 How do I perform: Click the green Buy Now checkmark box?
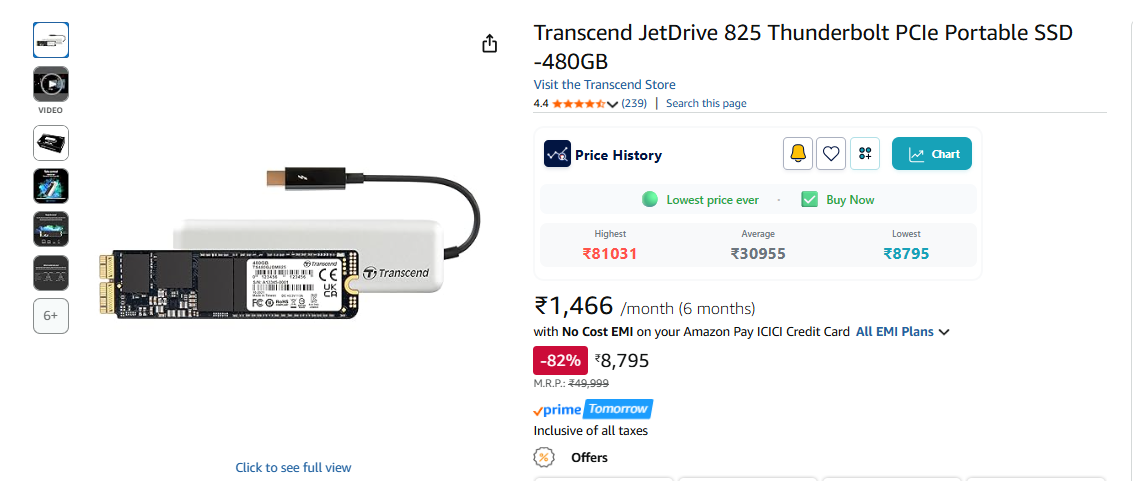[x=810, y=199]
